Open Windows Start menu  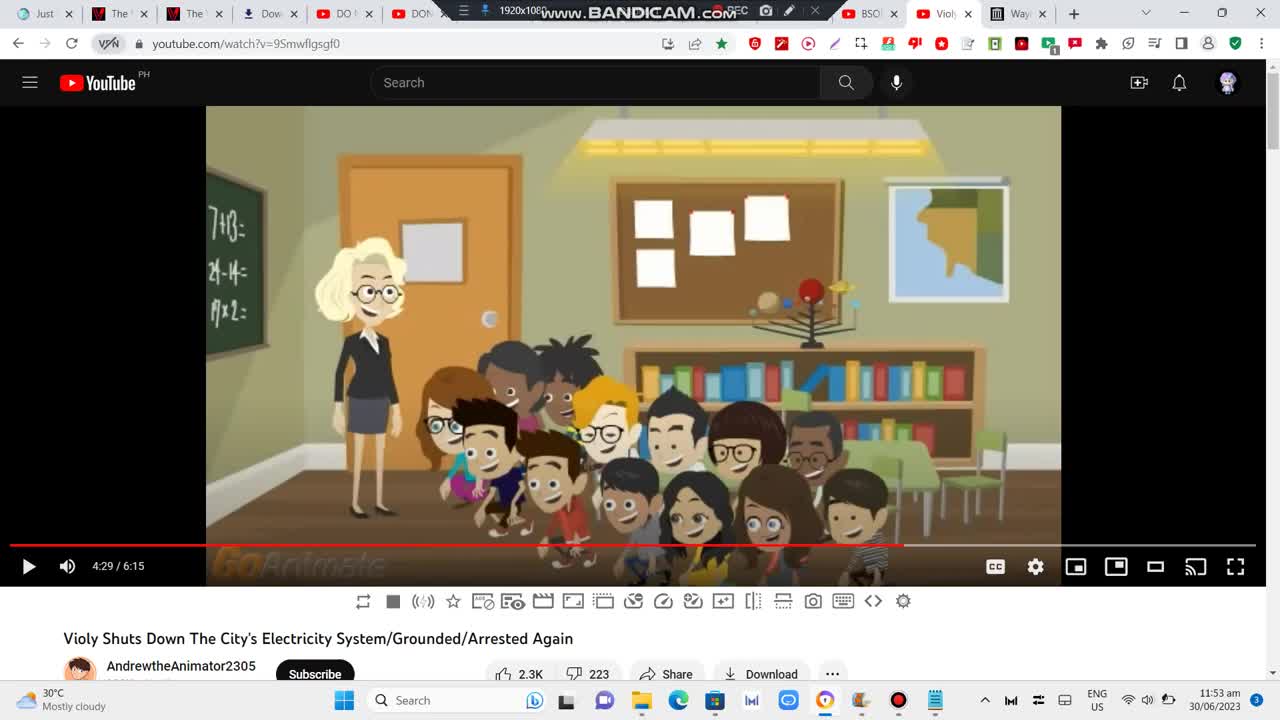point(344,700)
